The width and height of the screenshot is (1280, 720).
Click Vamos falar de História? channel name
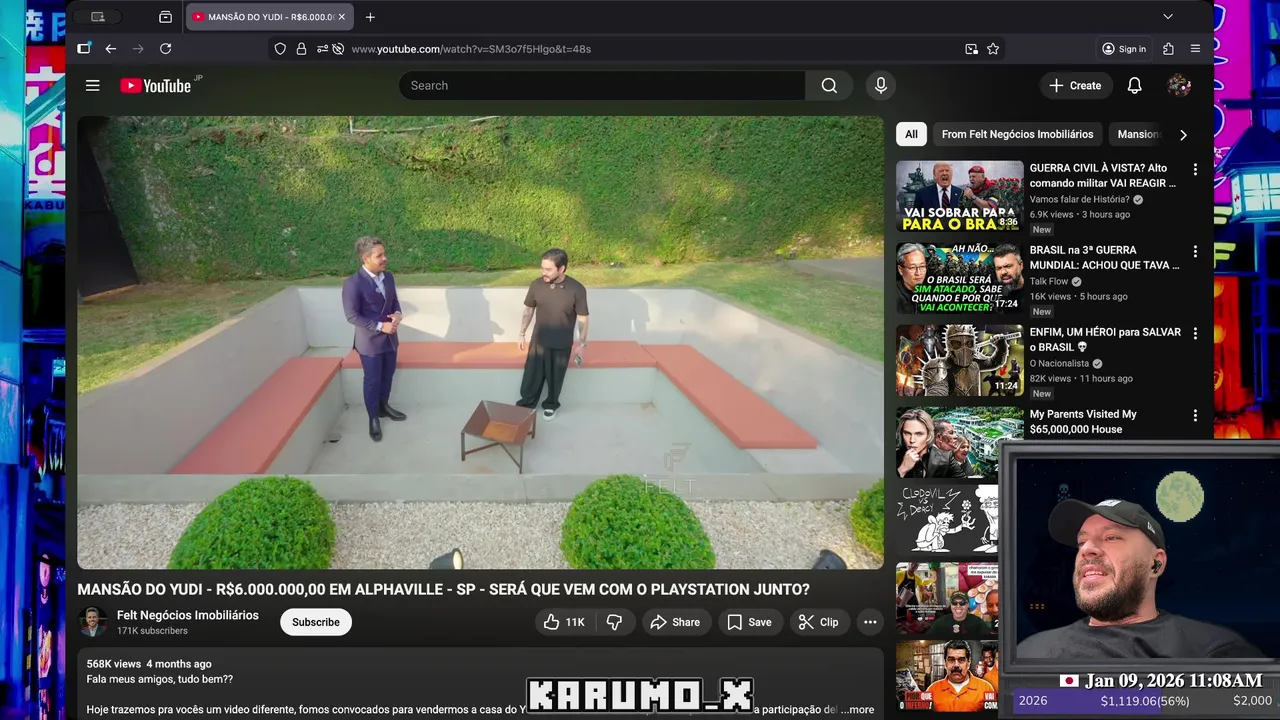click(1080, 200)
